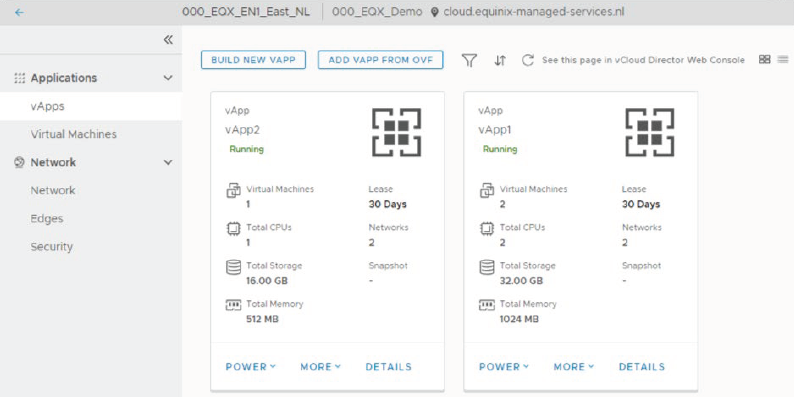Click the Running status on vApp2
Image resolution: width=794 pixels, height=397 pixels.
tap(247, 149)
